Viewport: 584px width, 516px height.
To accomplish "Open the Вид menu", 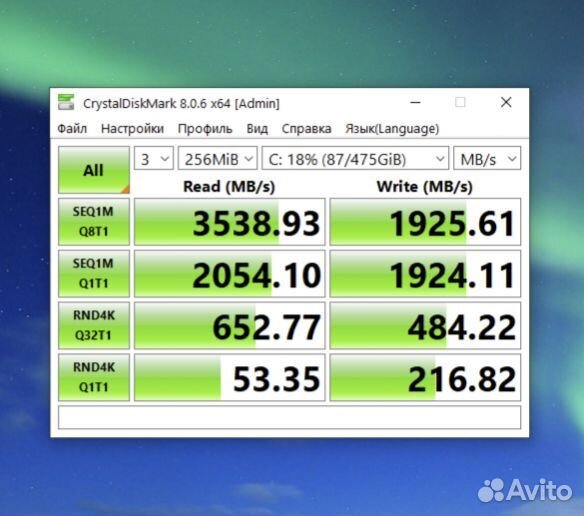I will click(x=257, y=129).
